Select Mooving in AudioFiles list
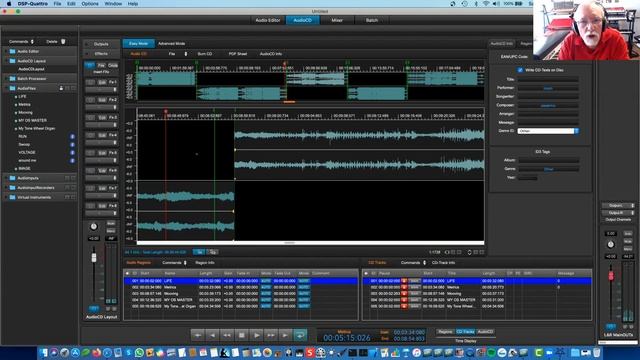 point(25,112)
